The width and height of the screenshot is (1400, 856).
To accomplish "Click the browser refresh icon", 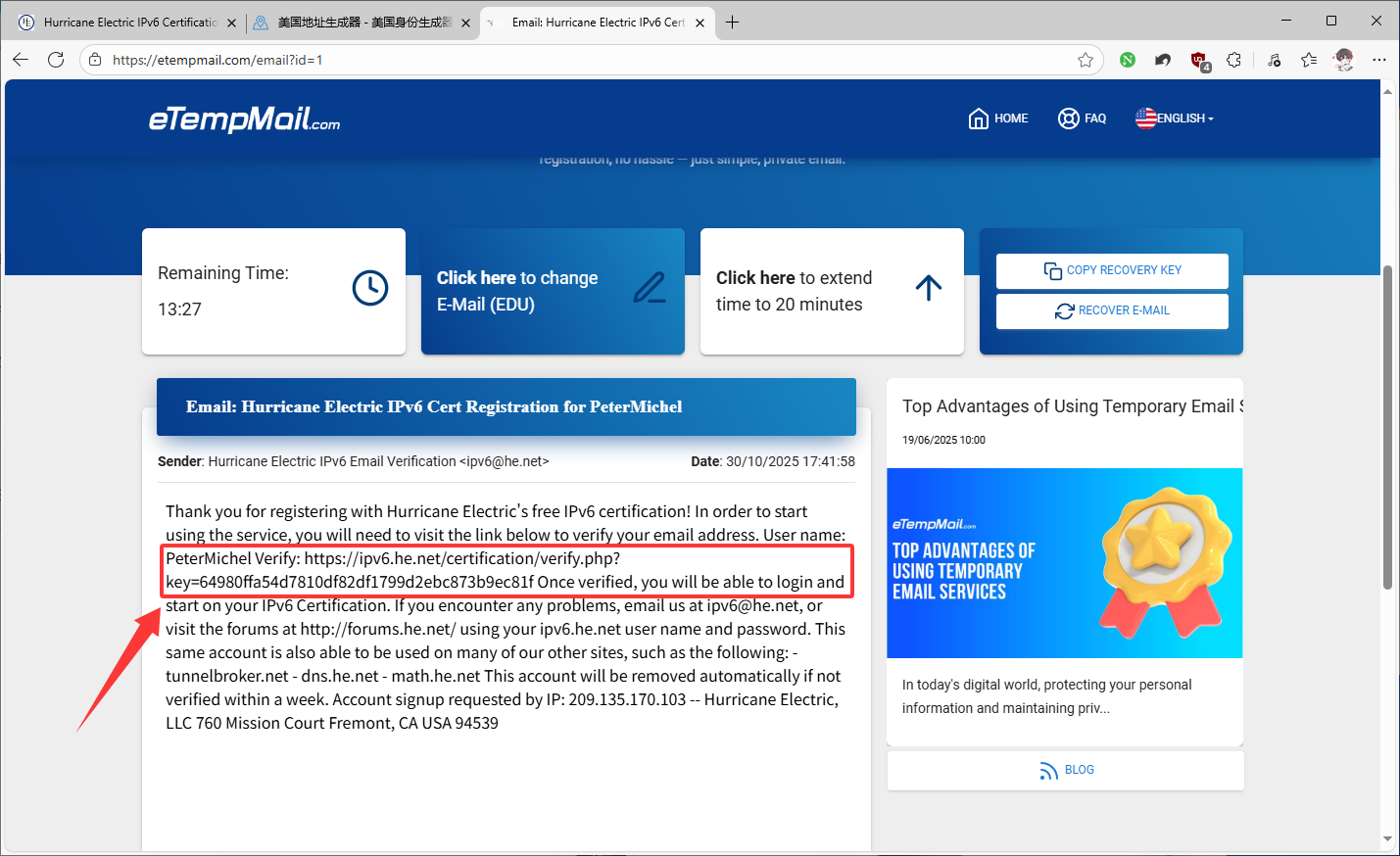I will click(x=56, y=60).
